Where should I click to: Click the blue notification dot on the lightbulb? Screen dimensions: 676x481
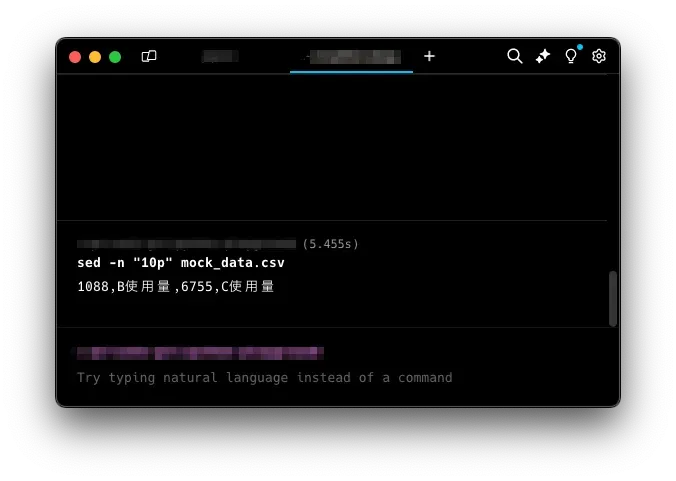[x=580, y=47]
